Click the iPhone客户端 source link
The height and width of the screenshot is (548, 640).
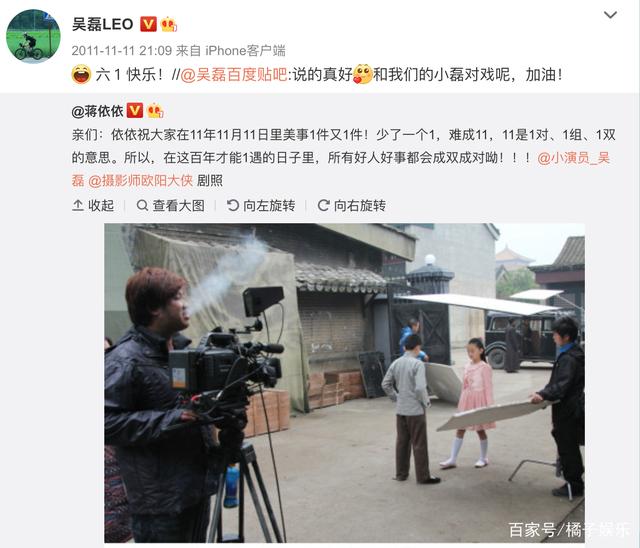[245, 51]
